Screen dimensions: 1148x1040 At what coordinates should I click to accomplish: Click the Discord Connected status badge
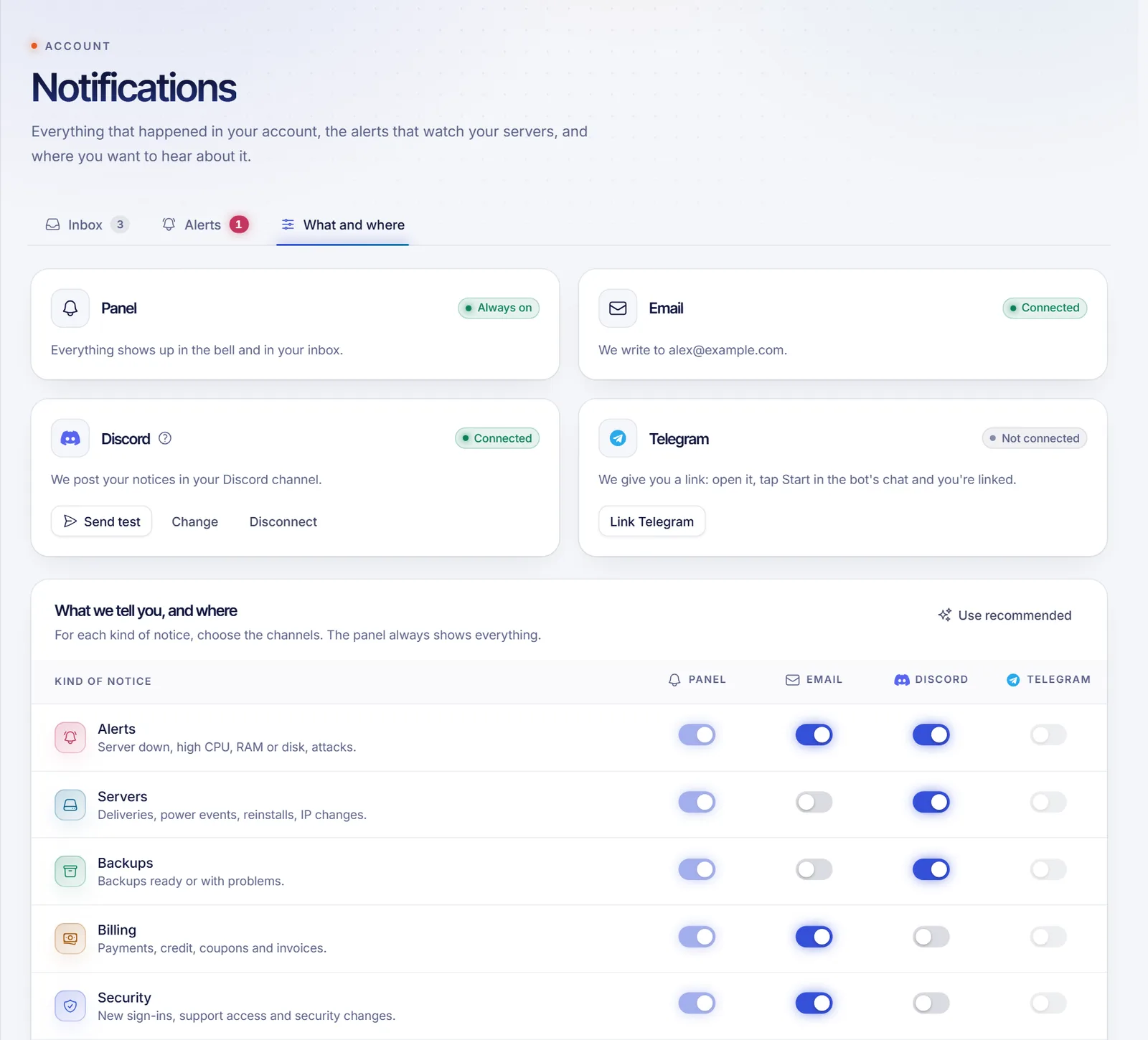497,438
